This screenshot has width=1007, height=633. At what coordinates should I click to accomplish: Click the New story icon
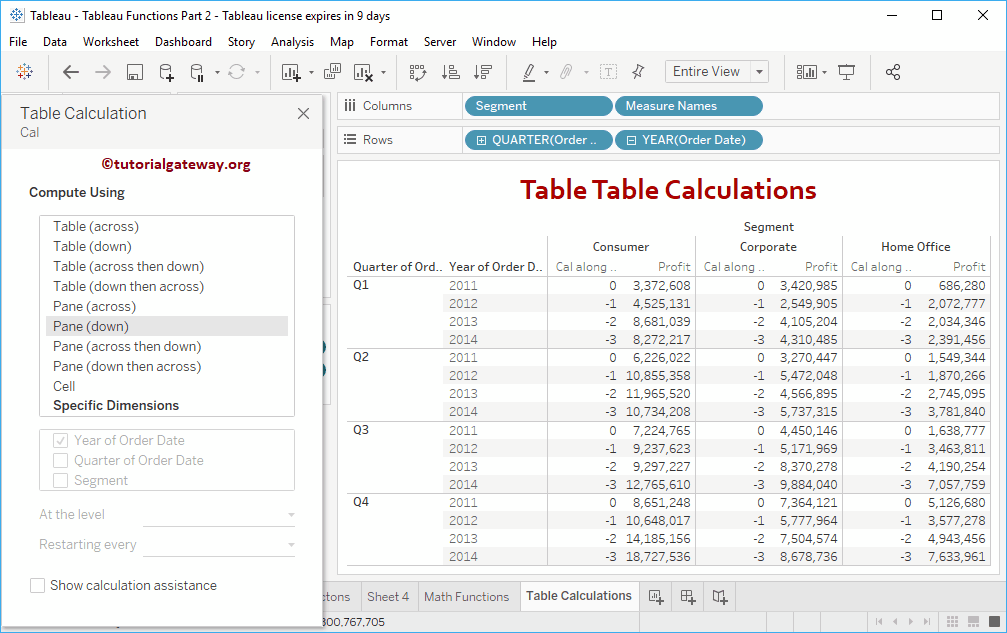click(720, 597)
